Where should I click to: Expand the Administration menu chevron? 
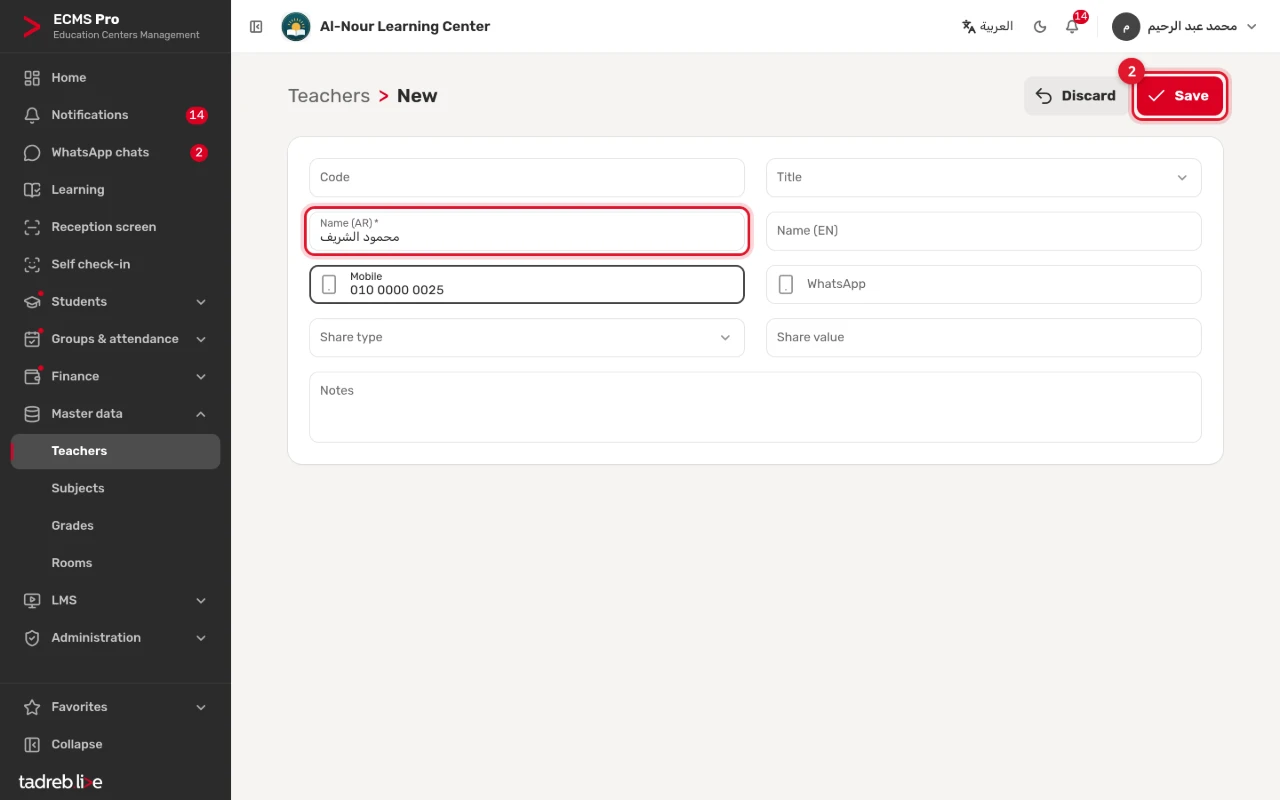201,638
